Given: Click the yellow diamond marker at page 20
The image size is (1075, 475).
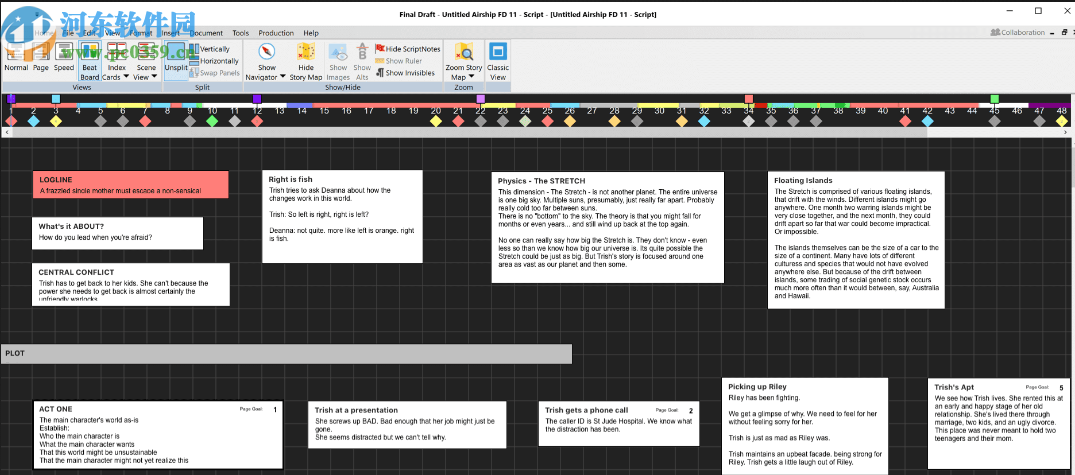Looking at the screenshot, I should tap(435, 121).
